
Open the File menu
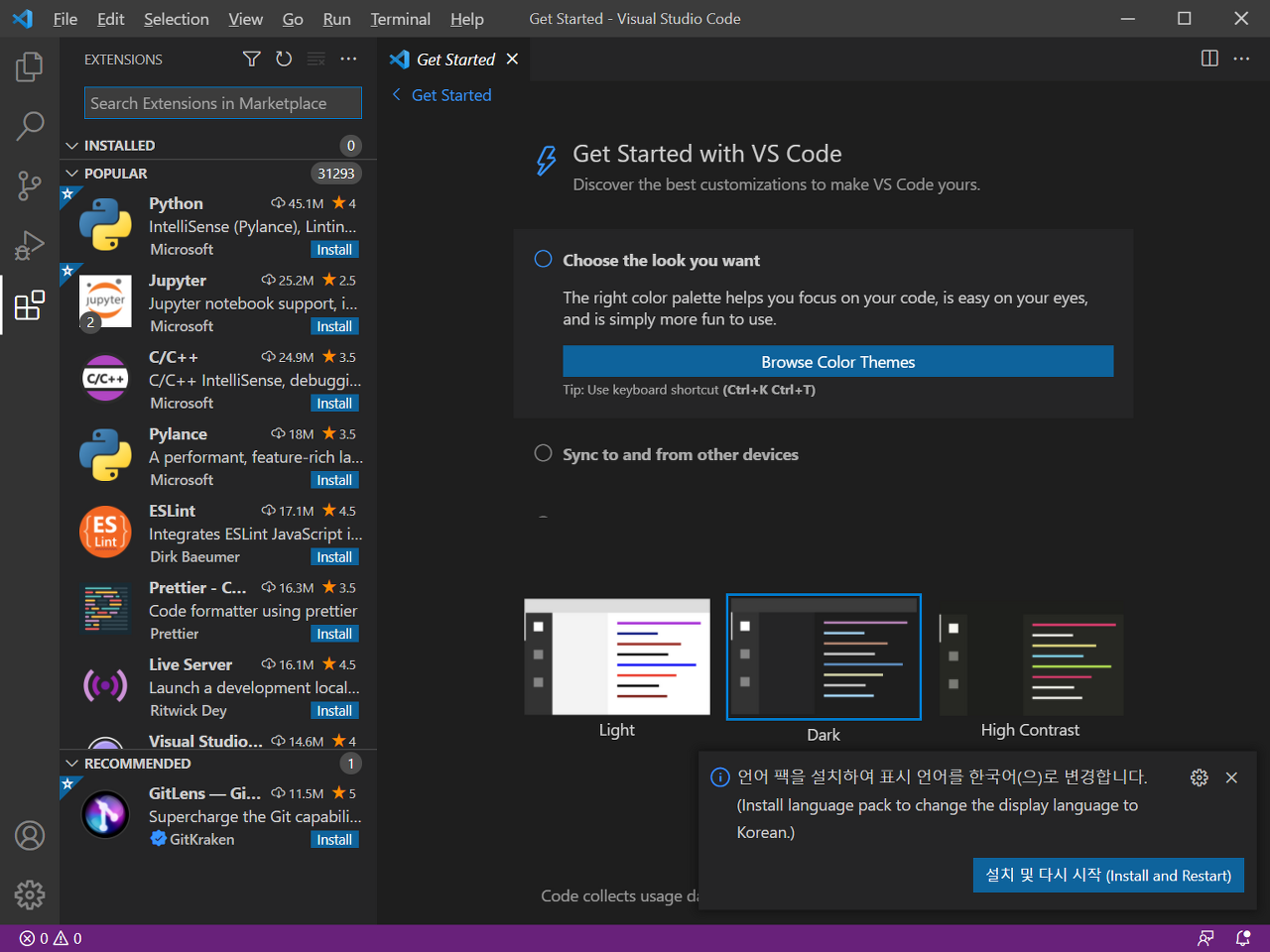(65, 19)
